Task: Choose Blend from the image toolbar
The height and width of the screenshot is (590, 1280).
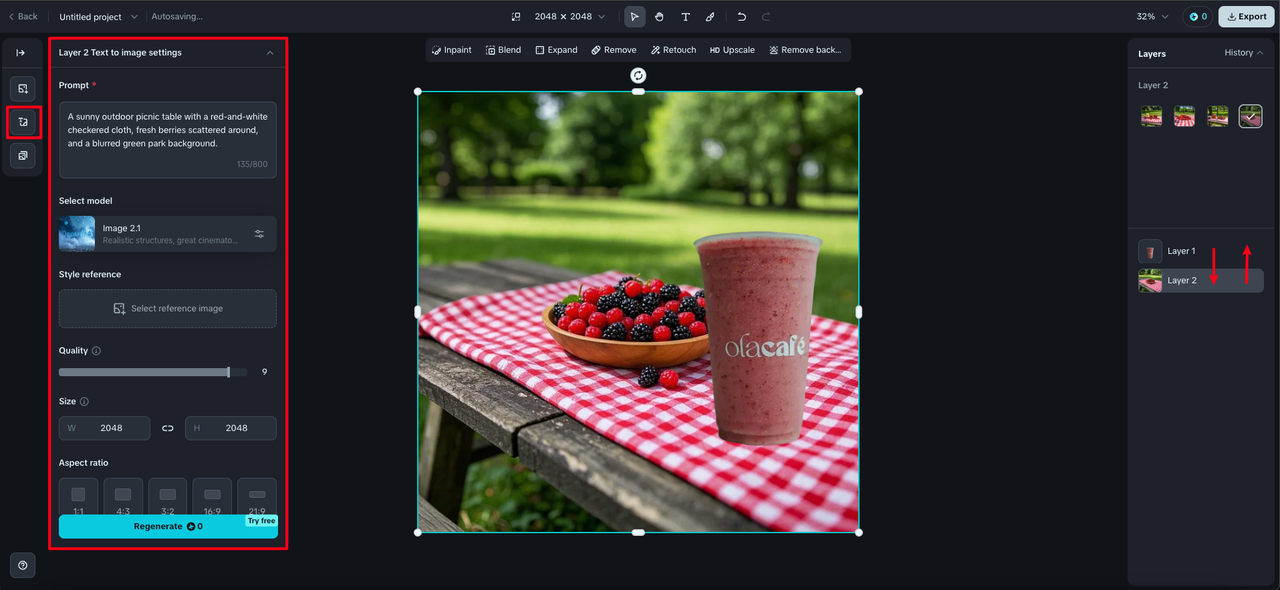Action: (x=504, y=50)
